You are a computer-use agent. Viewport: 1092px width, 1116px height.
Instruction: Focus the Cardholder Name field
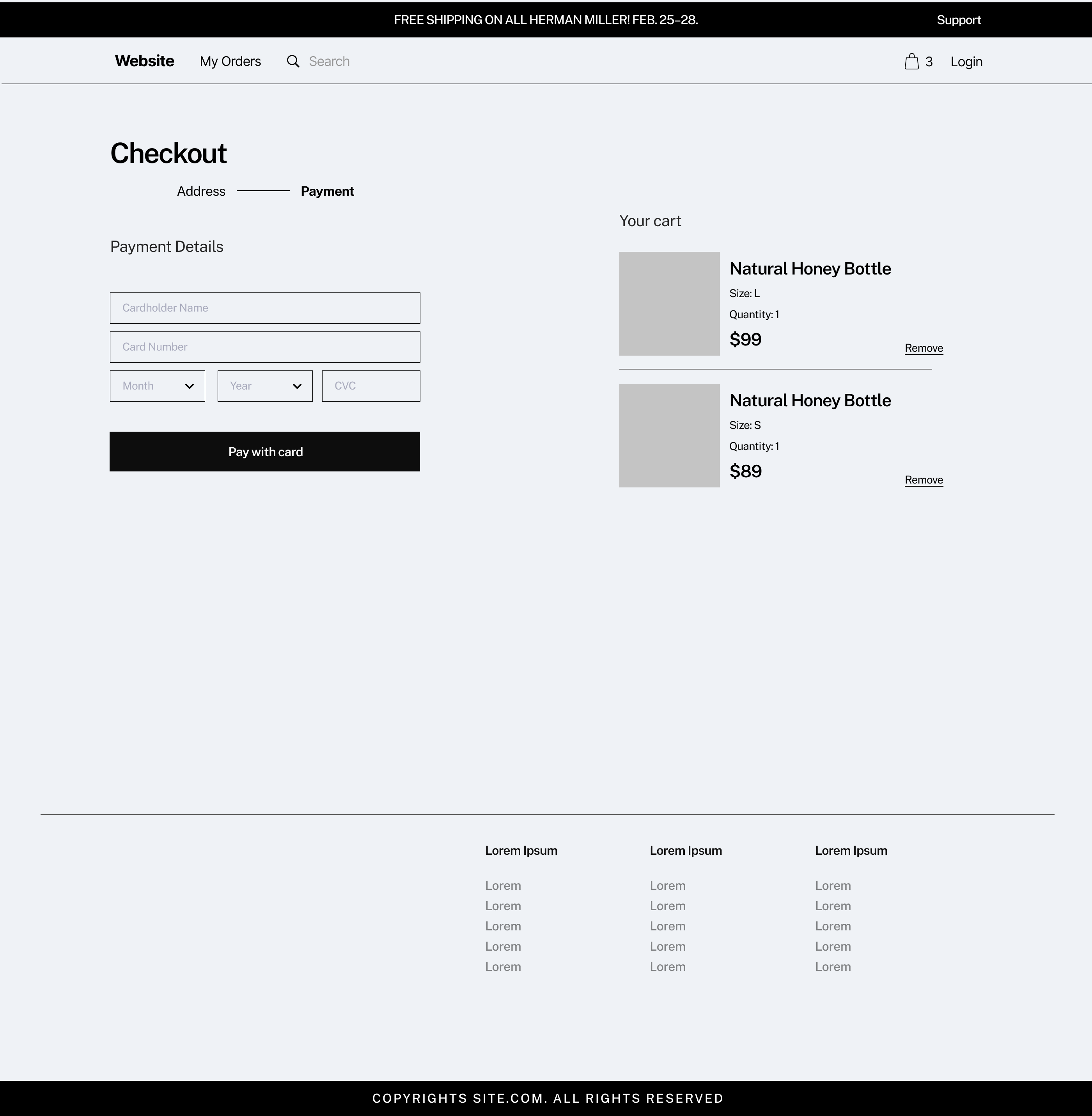pyautogui.click(x=265, y=308)
